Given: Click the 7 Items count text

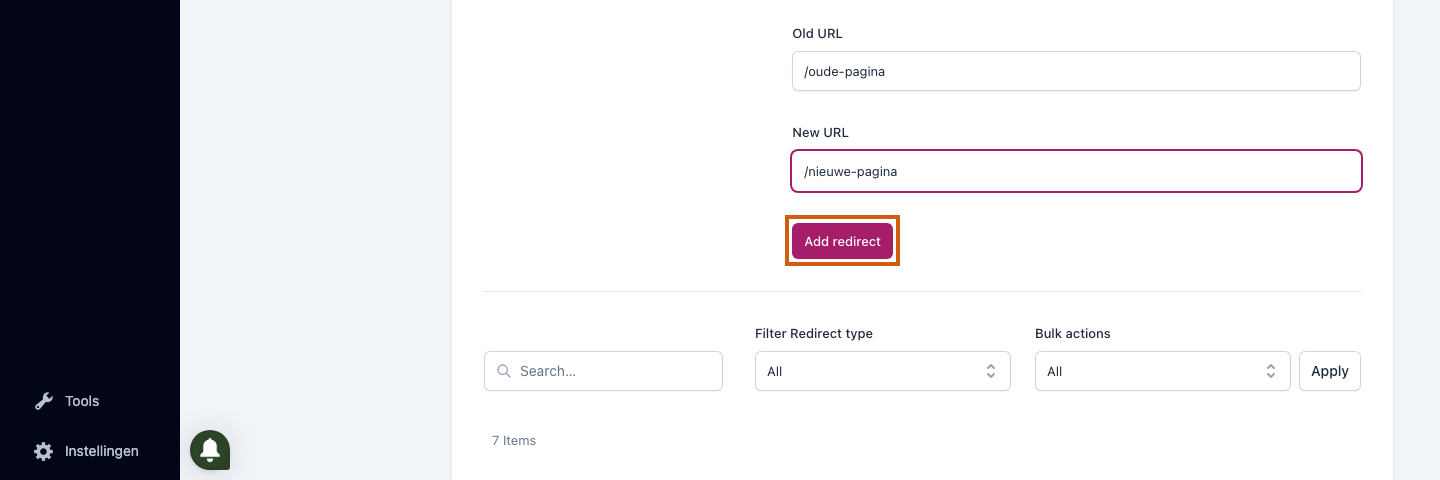Looking at the screenshot, I should pos(514,441).
